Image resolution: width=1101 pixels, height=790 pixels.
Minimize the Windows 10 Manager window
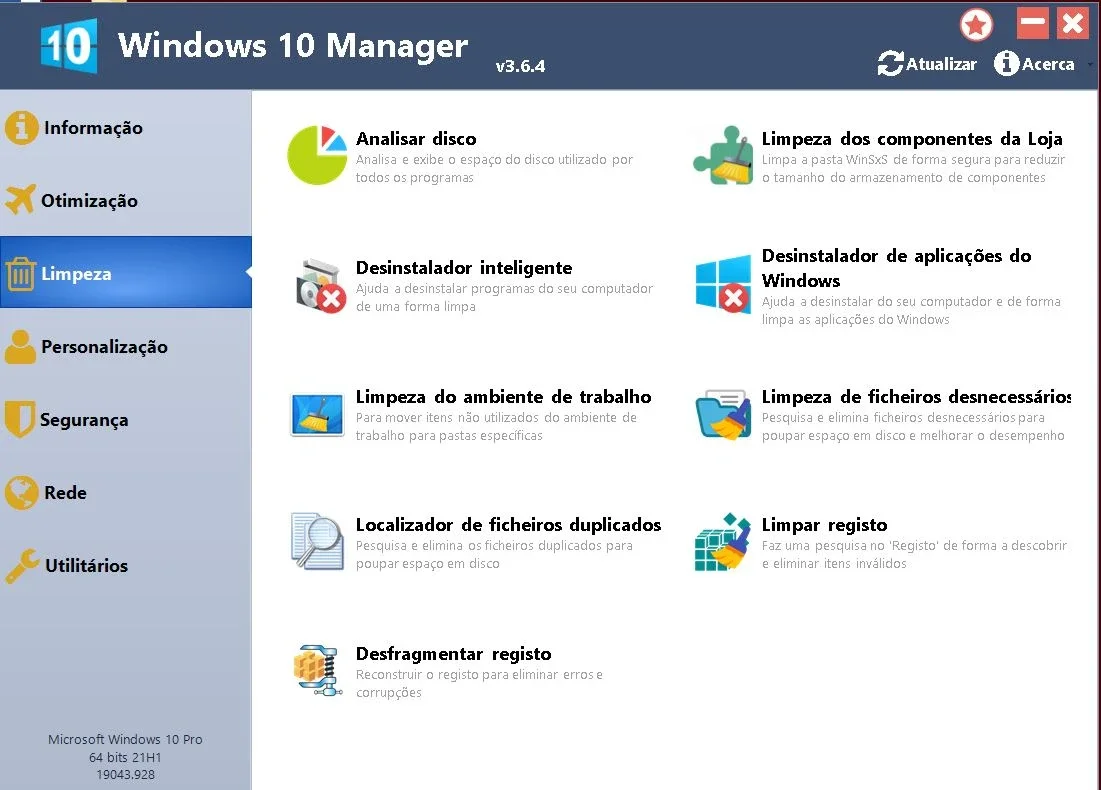(x=1032, y=23)
